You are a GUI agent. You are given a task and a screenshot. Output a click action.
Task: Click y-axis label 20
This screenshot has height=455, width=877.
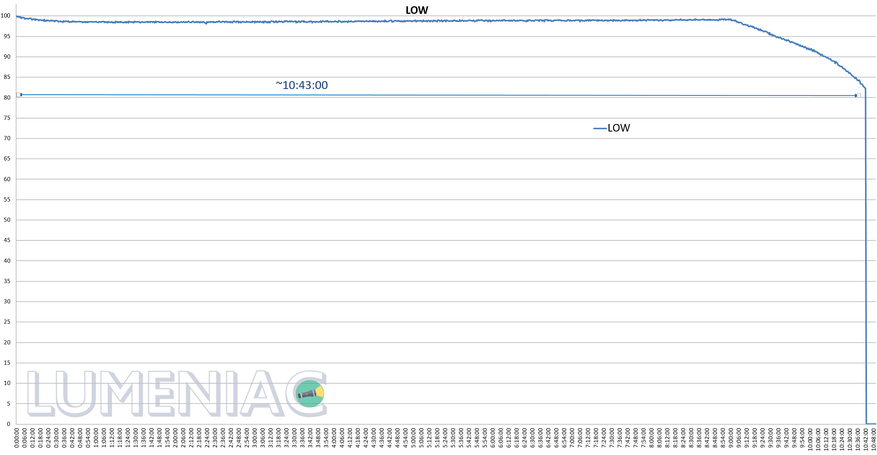7,342
